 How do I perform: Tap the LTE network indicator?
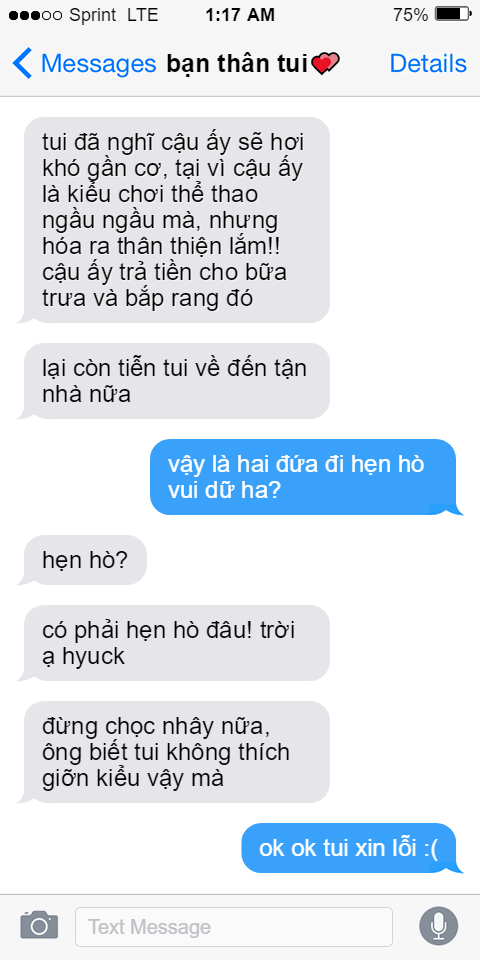[x=143, y=15]
